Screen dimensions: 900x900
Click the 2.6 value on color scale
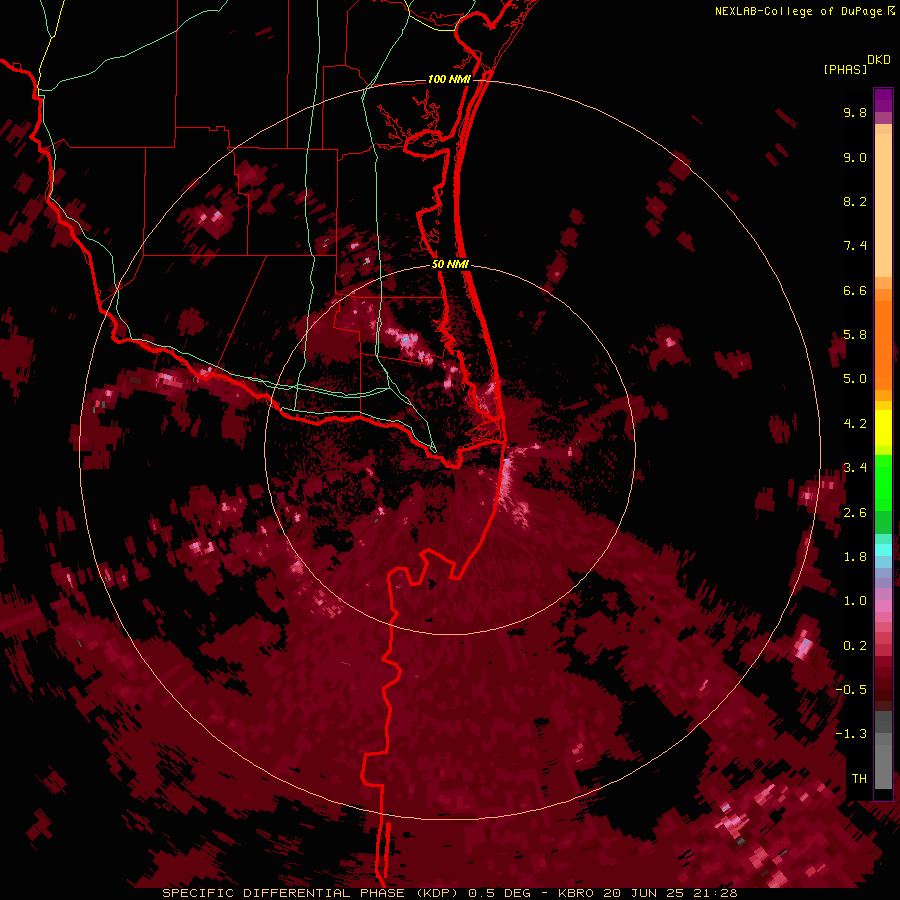pos(855,513)
